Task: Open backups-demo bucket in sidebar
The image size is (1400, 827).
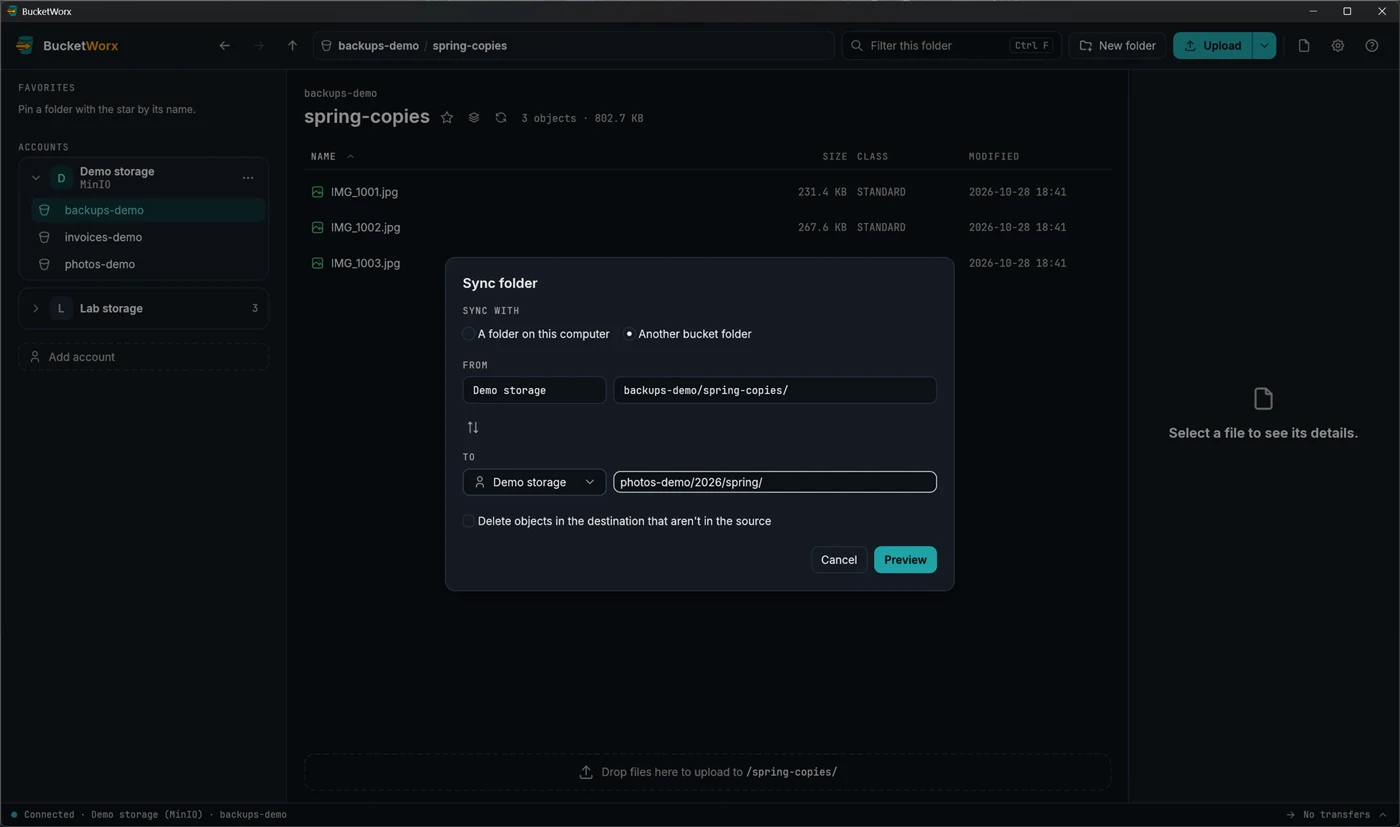Action: (x=148, y=211)
